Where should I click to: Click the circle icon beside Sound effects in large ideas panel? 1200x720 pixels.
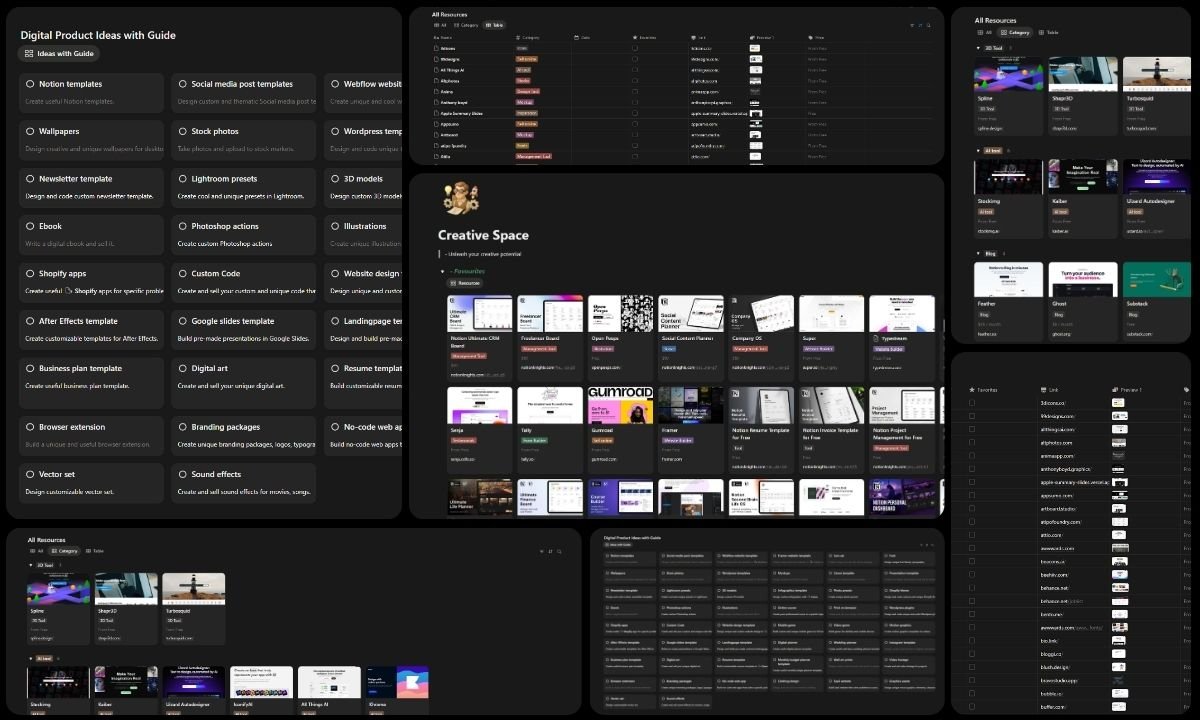182,474
